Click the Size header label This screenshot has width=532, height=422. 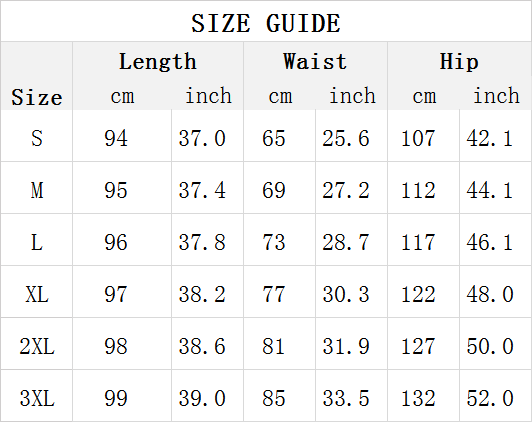[37, 97]
